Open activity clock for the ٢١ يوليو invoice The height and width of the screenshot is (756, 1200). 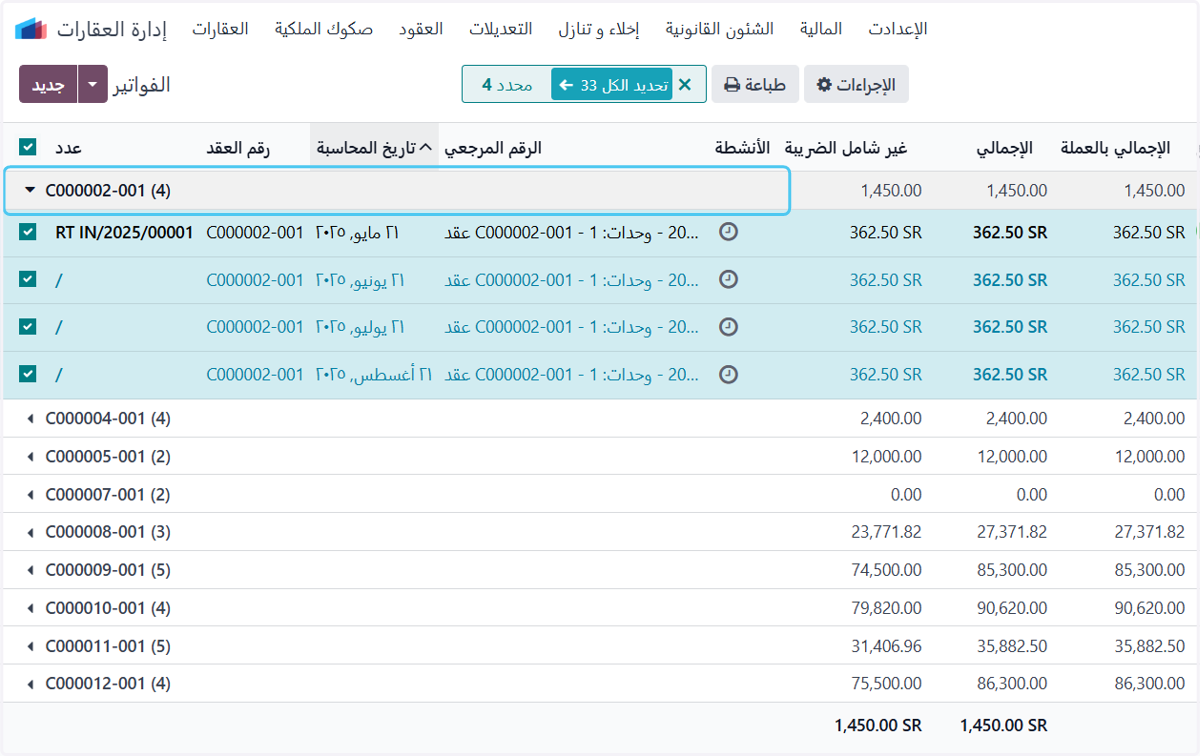coord(729,327)
